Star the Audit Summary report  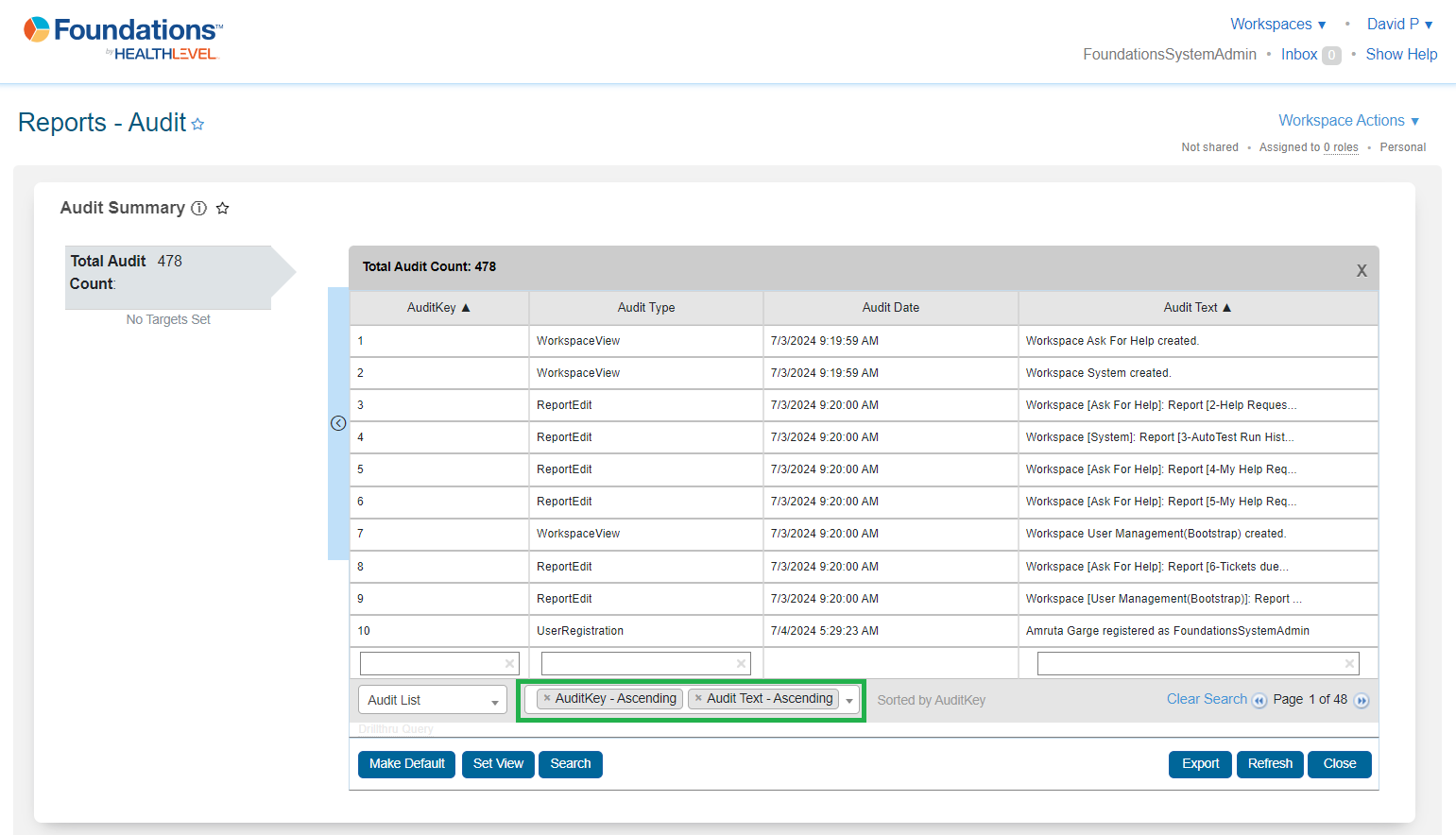(x=223, y=209)
